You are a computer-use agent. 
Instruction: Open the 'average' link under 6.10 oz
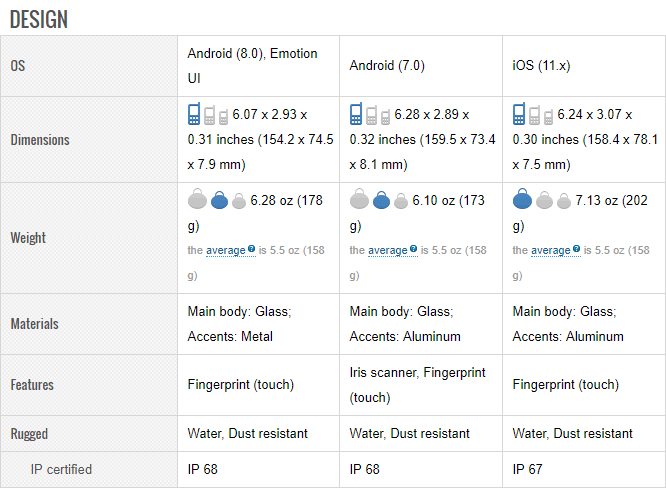pos(387,250)
